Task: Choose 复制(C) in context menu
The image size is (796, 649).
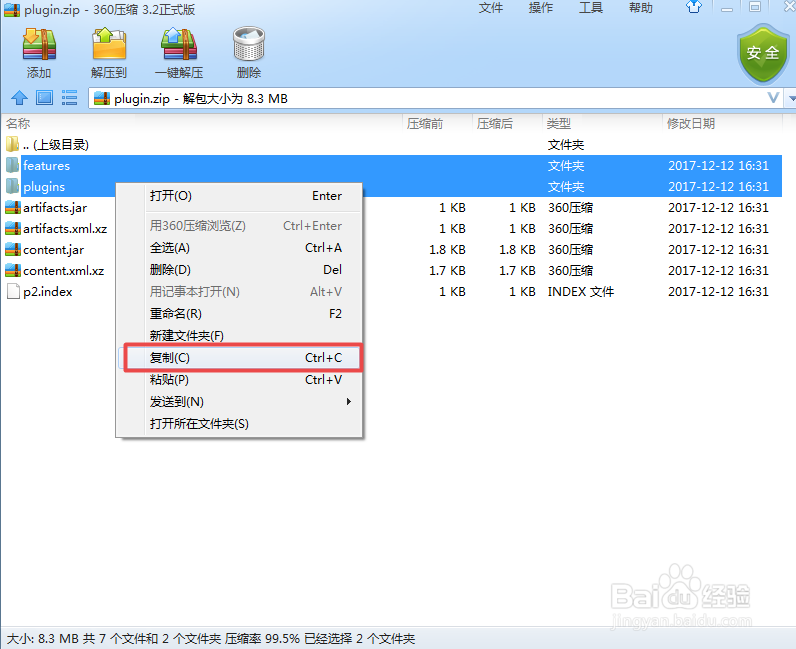Action: pos(240,358)
